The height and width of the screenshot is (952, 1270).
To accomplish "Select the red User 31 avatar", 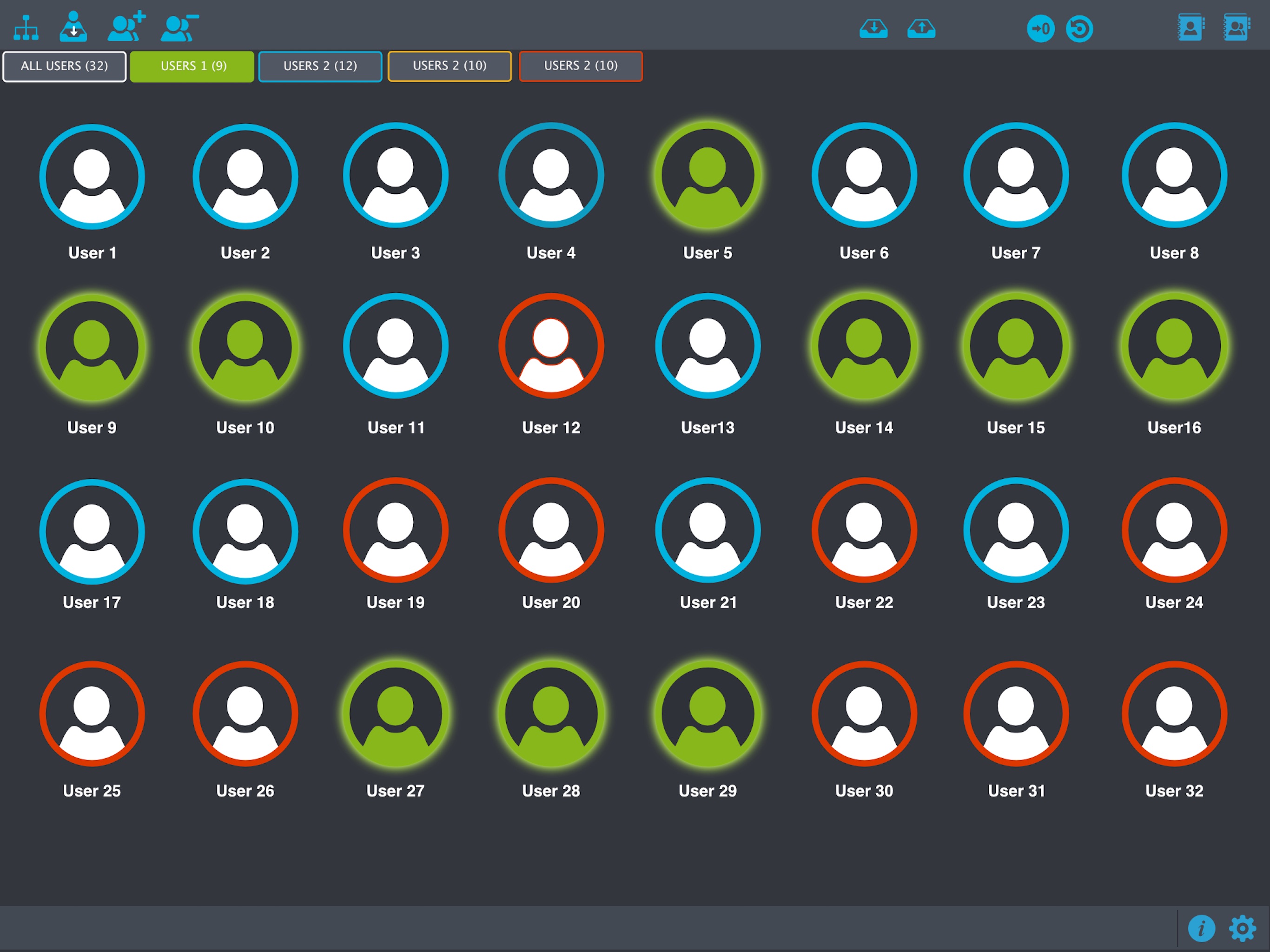I will [x=1016, y=714].
